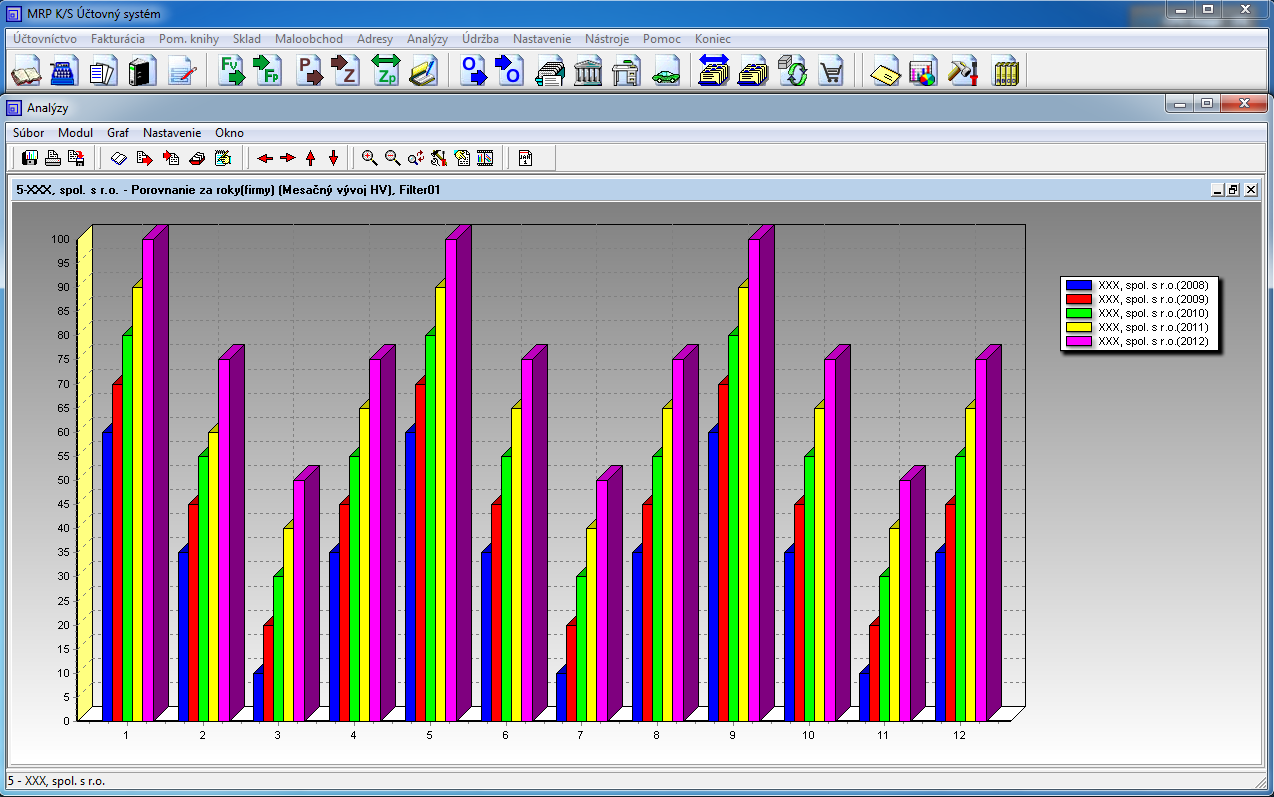This screenshot has width=1274, height=797.
Task: Click the red eraser icon in Analýzy toolbar
Action: point(197,157)
